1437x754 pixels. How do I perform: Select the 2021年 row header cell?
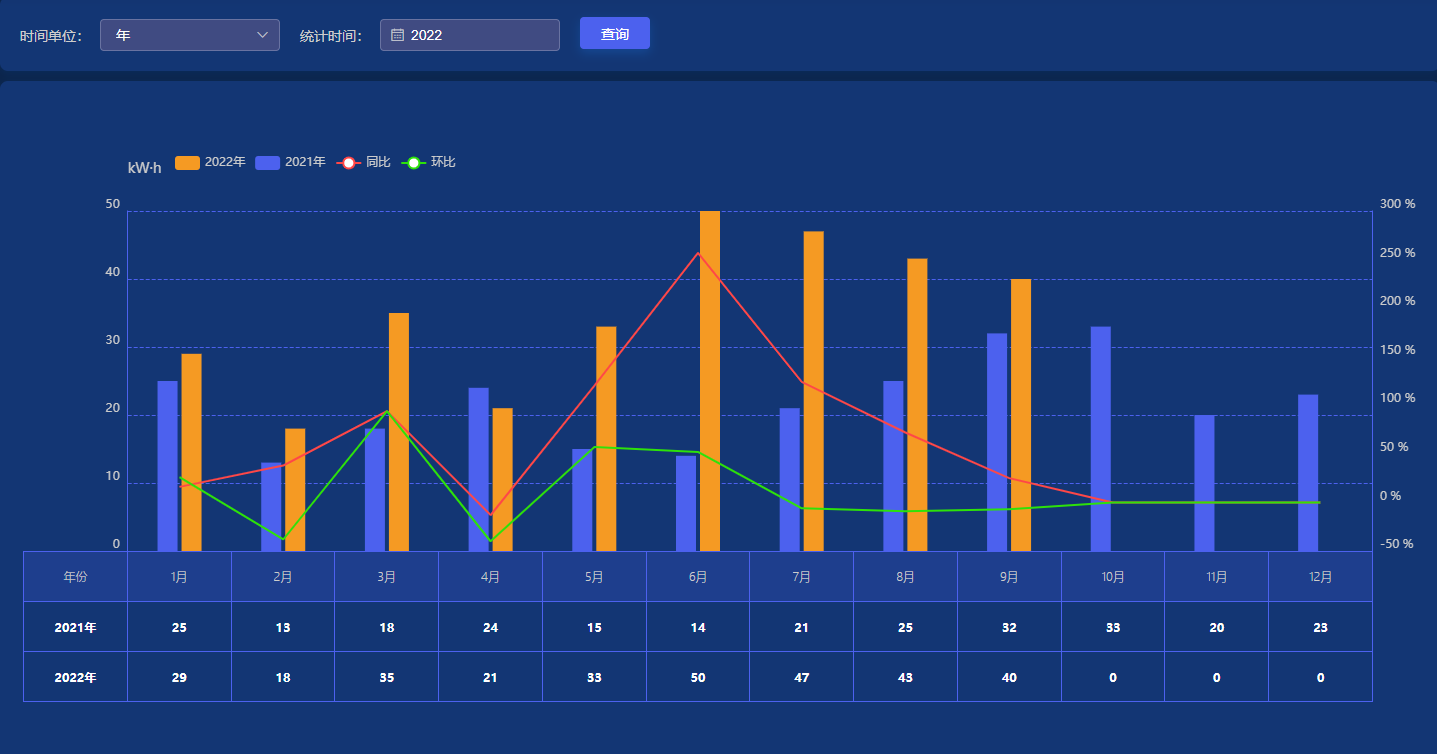[75, 627]
